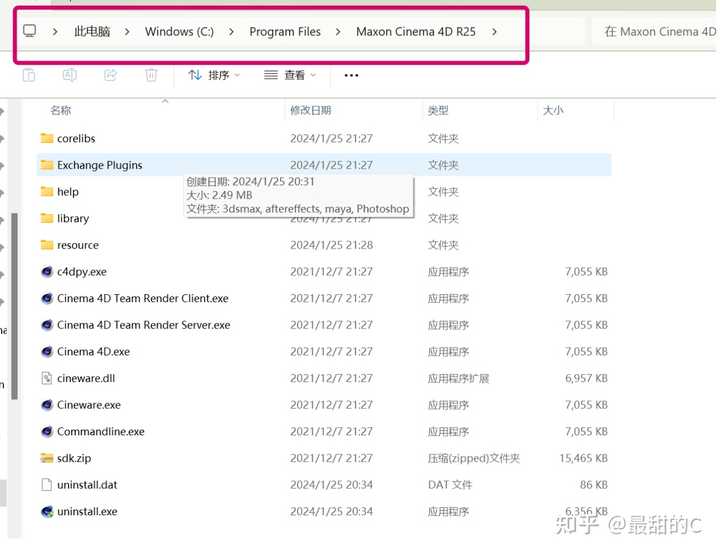Select the Commandline.exe icon
This screenshot has width=720, height=553.
coord(47,431)
